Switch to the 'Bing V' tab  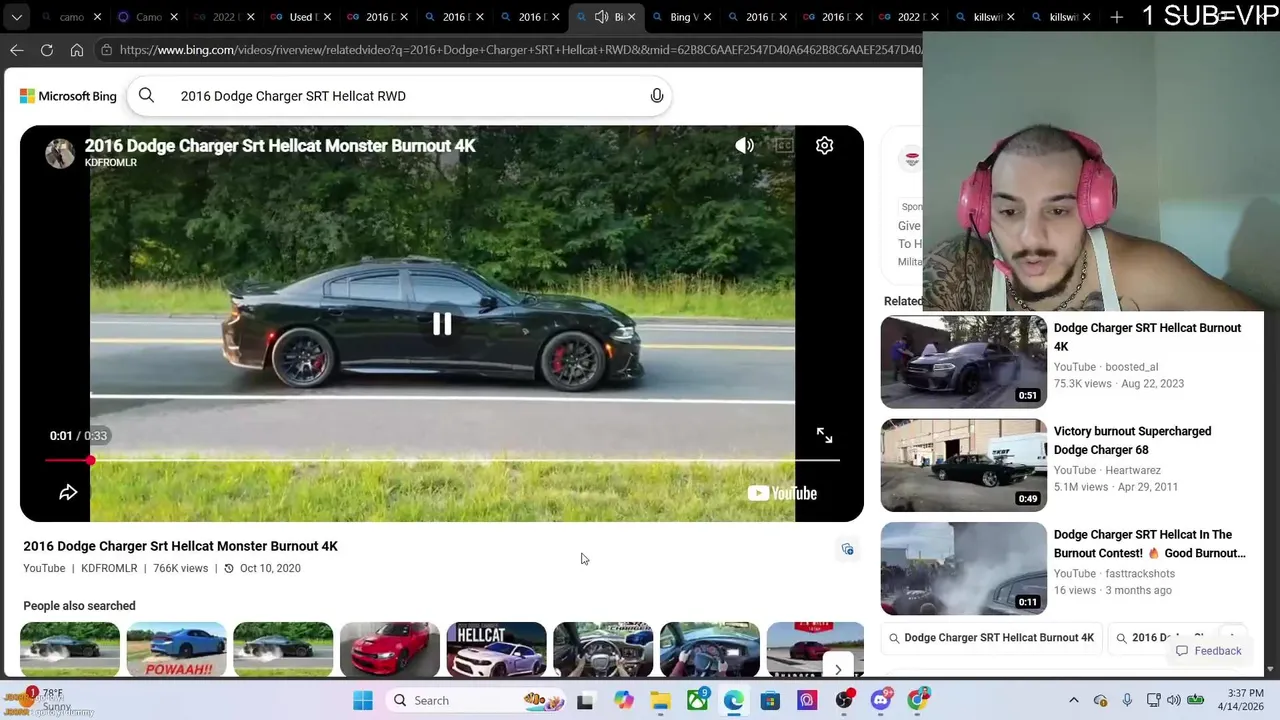tap(683, 17)
